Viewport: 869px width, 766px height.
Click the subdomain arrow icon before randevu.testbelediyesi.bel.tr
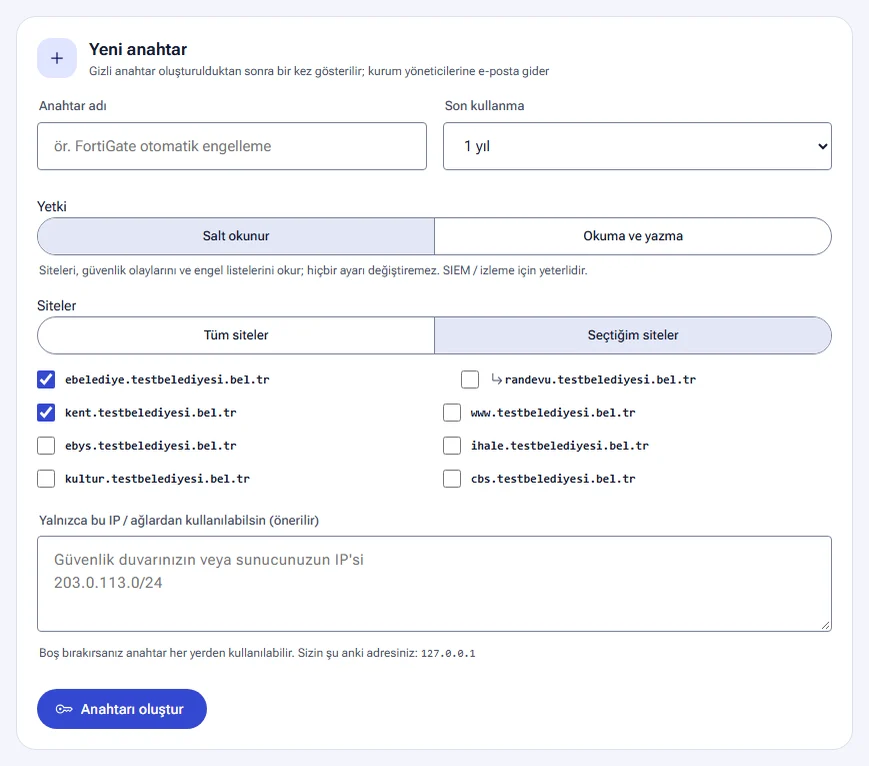pos(497,379)
